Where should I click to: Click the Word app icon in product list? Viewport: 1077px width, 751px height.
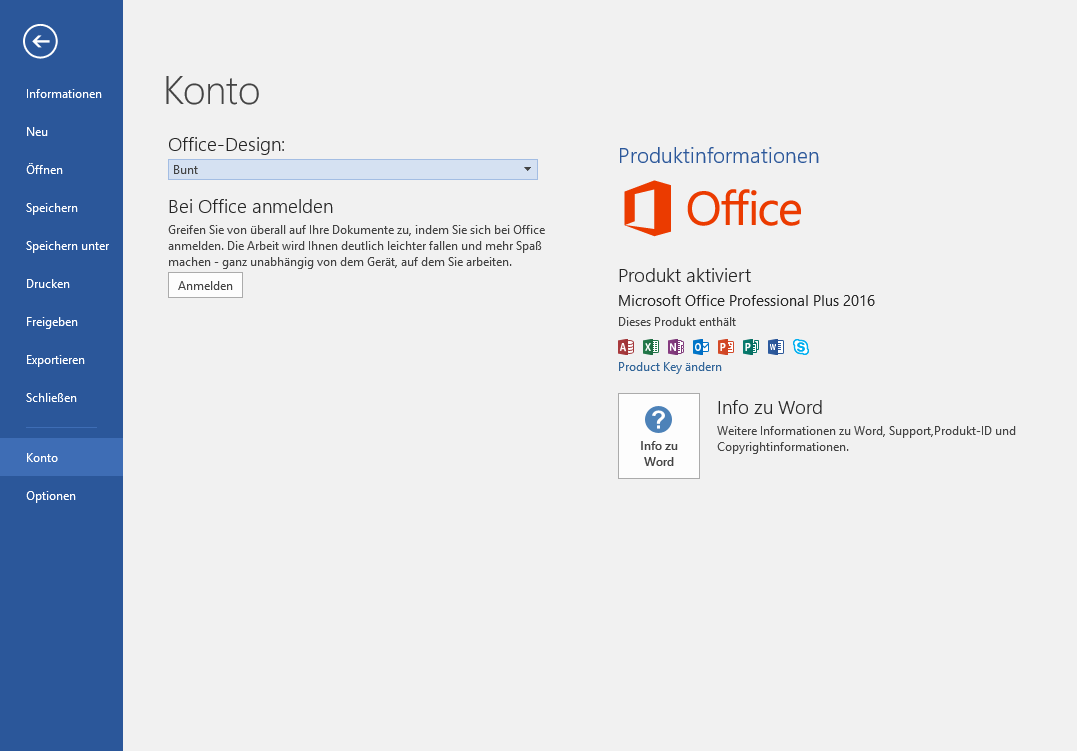(775, 347)
